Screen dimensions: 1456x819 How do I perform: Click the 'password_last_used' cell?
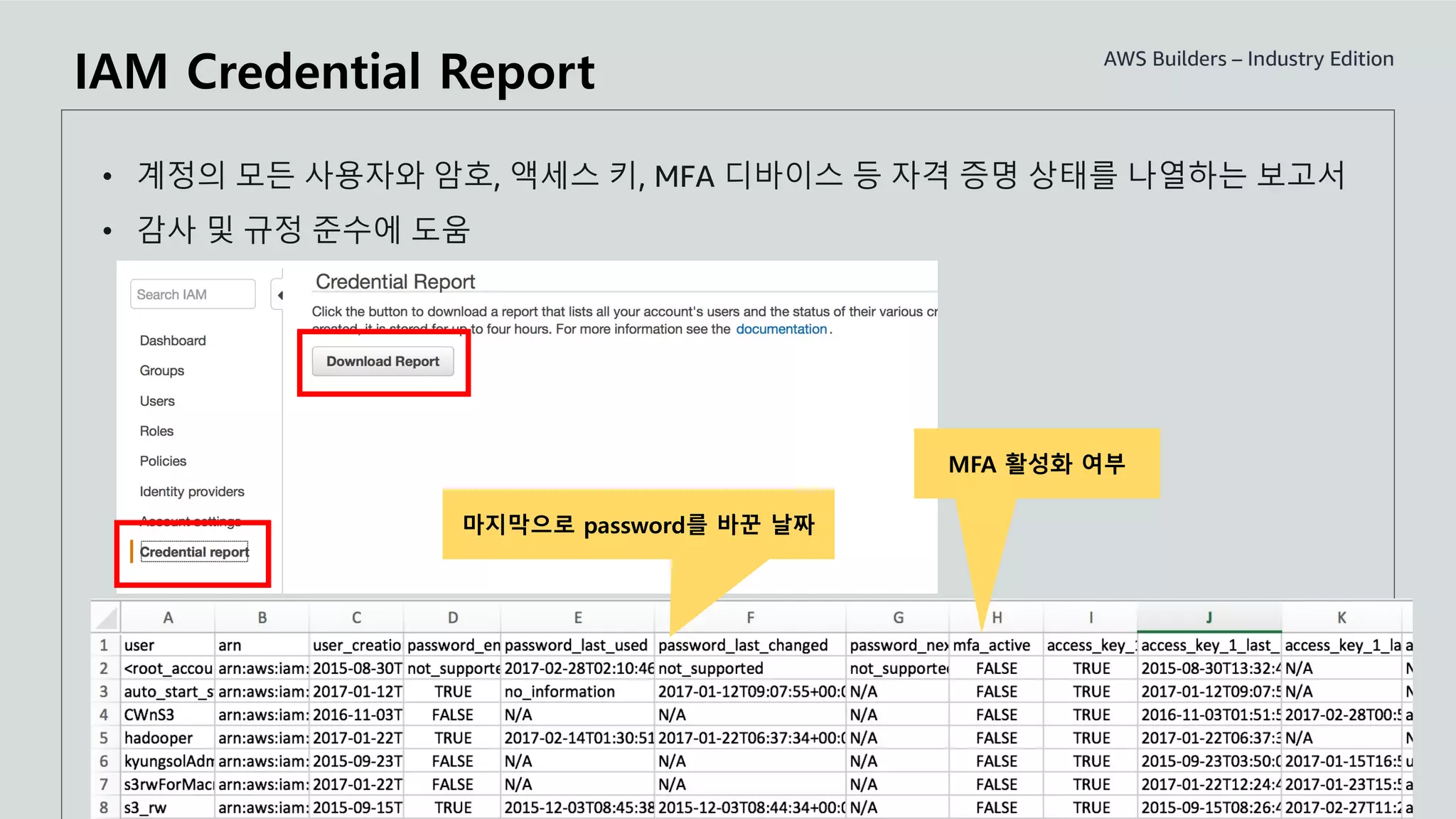pyautogui.click(x=578, y=645)
